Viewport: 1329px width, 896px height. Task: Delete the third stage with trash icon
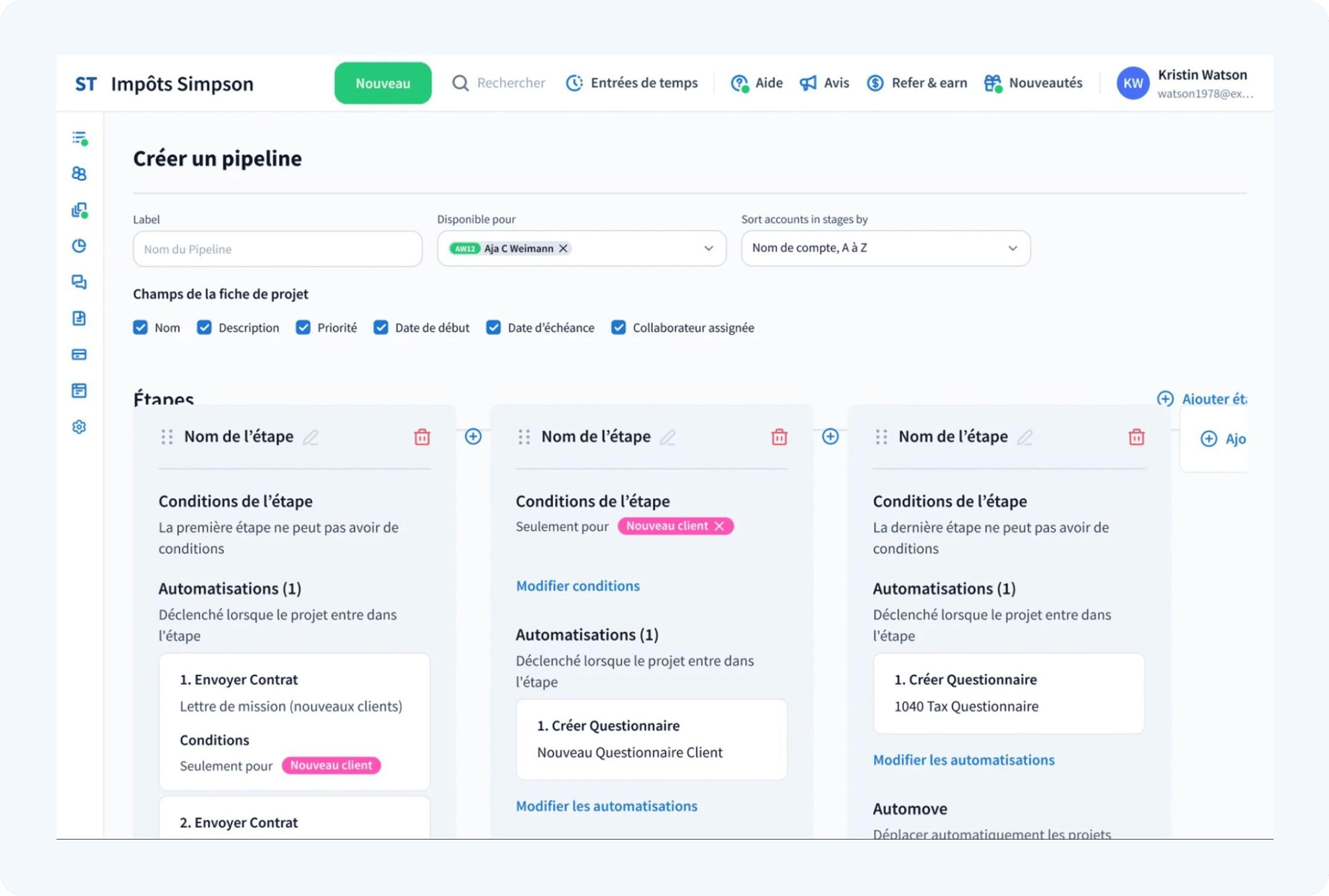[1136, 437]
